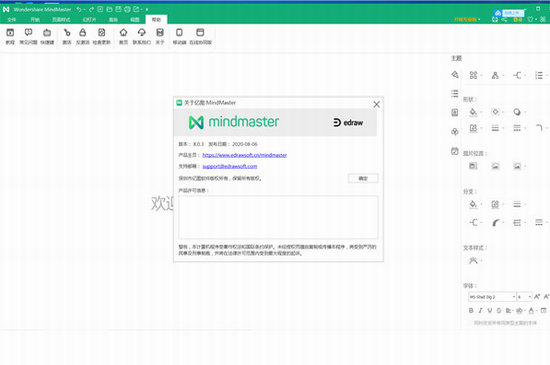Screen dimensions: 550x365
Task: Open the font size combo box
Action: point(524,297)
